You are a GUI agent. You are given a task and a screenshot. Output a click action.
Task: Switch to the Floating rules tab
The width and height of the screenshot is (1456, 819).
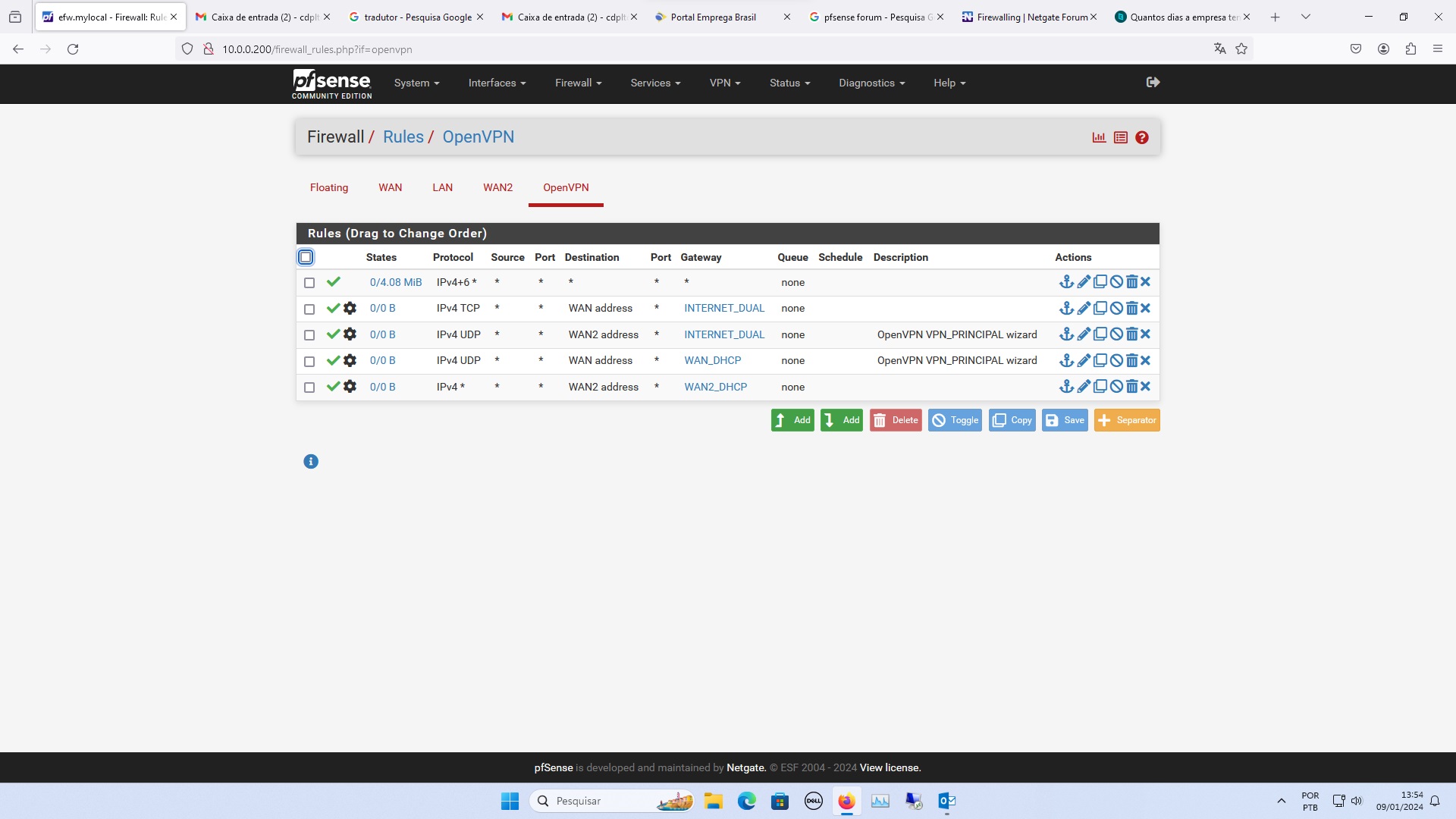(x=329, y=187)
